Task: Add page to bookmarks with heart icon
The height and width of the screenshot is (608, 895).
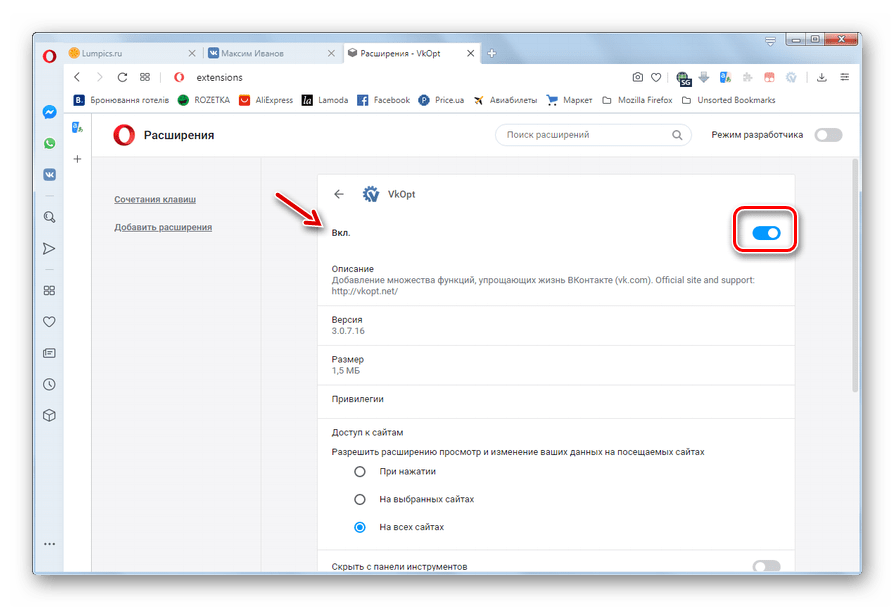Action: click(x=656, y=77)
